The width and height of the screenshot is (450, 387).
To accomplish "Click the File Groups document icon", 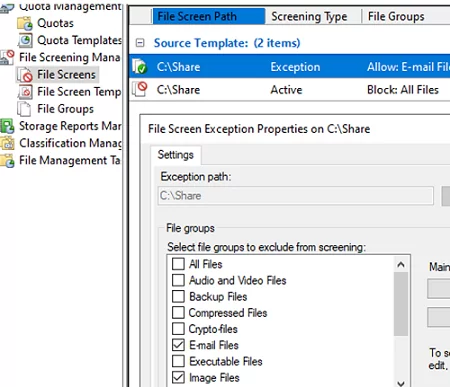I will (24, 109).
